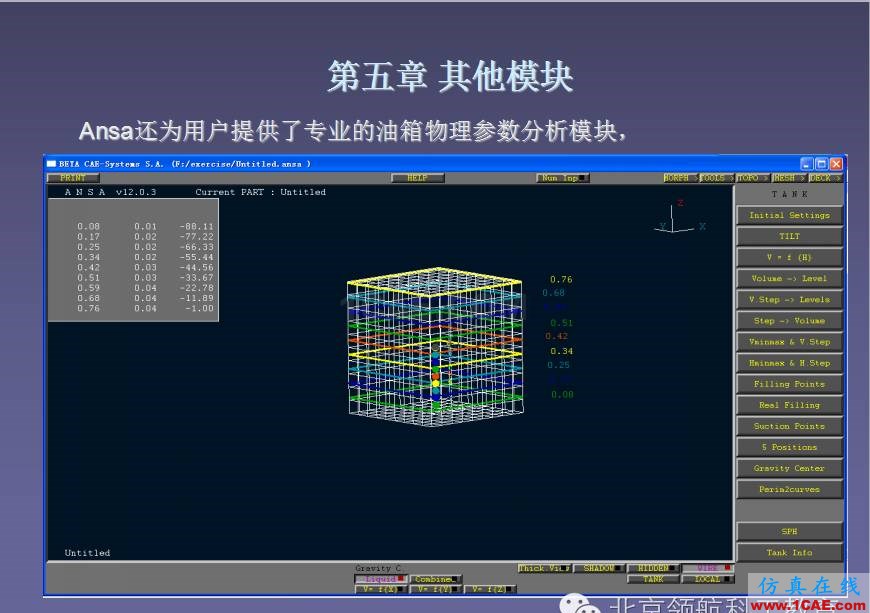Switch to the DECK menu

click(x=824, y=178)
